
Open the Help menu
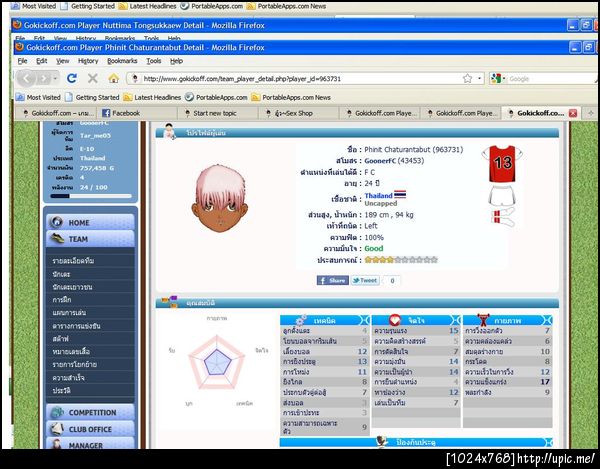click(x=176, y=61)
